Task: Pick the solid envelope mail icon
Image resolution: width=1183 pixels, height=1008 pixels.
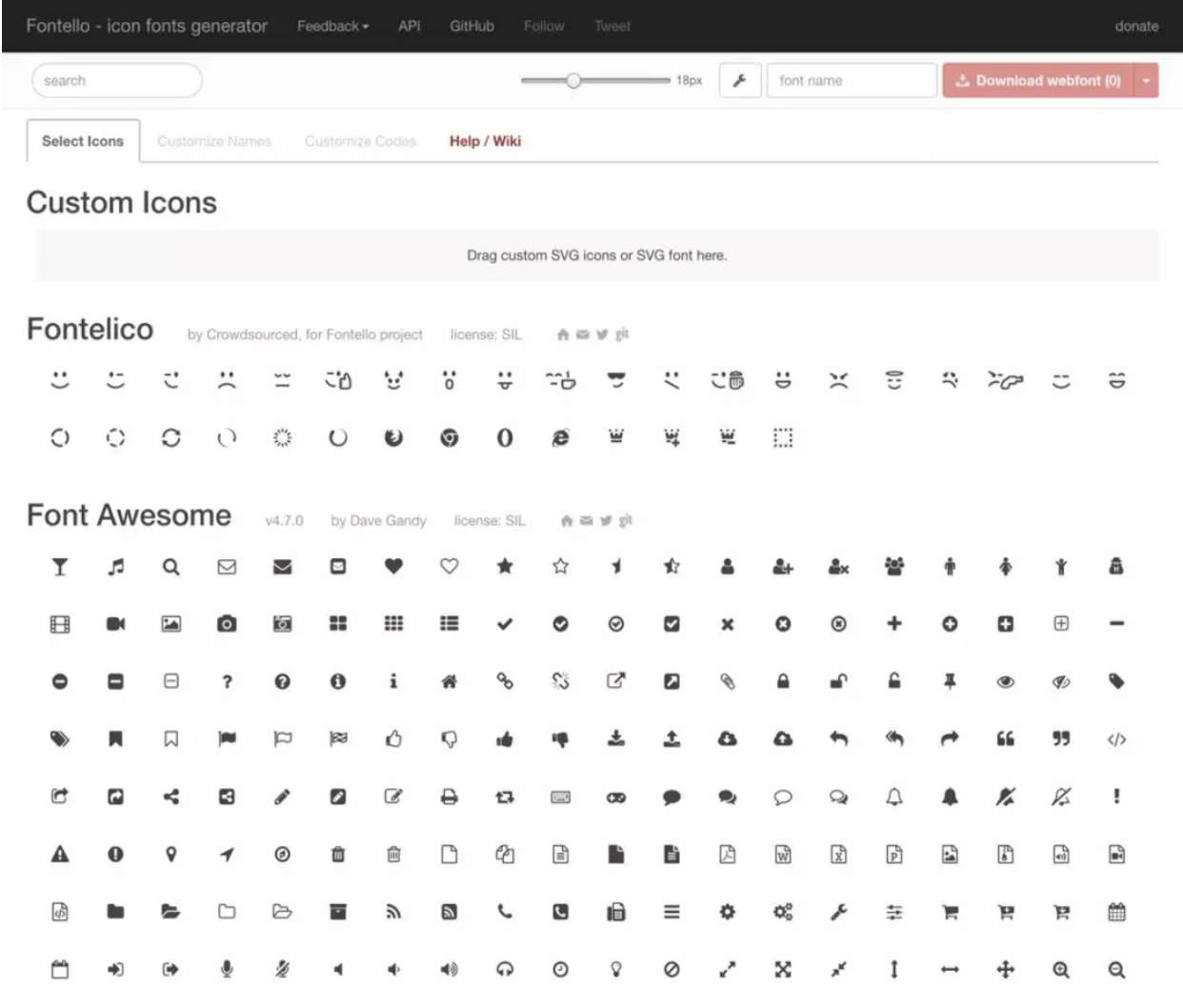Action: click(x=282, y=567)
